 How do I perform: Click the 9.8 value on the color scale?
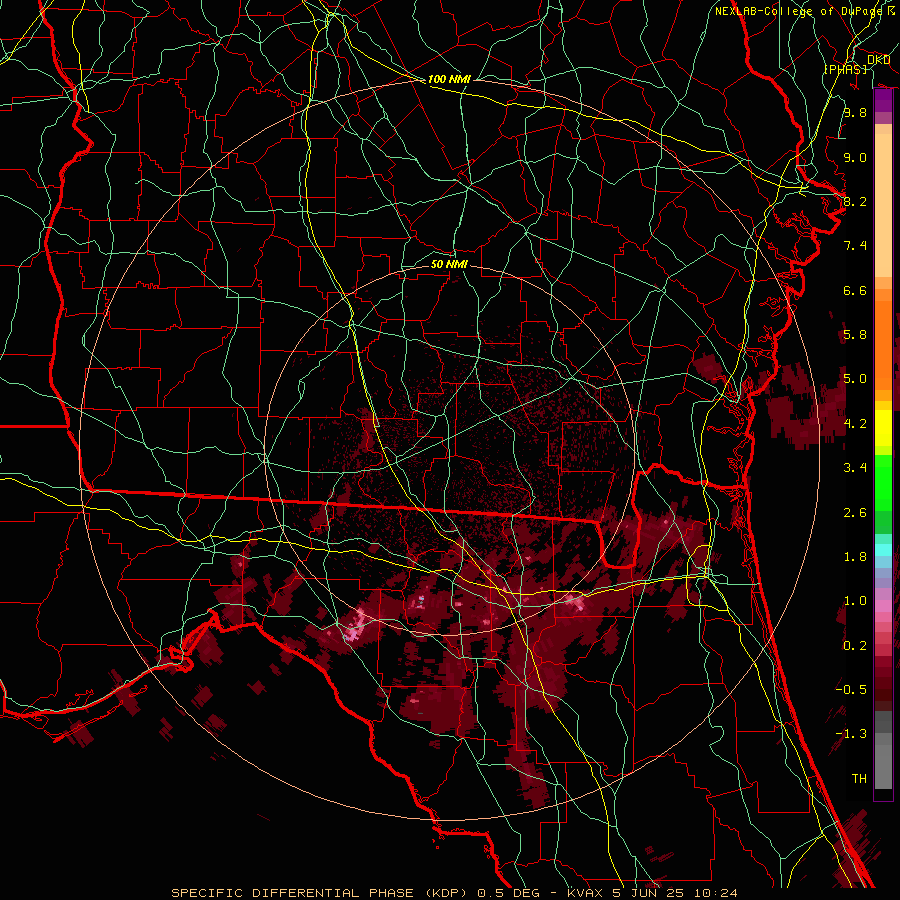(x=855, y=113)
